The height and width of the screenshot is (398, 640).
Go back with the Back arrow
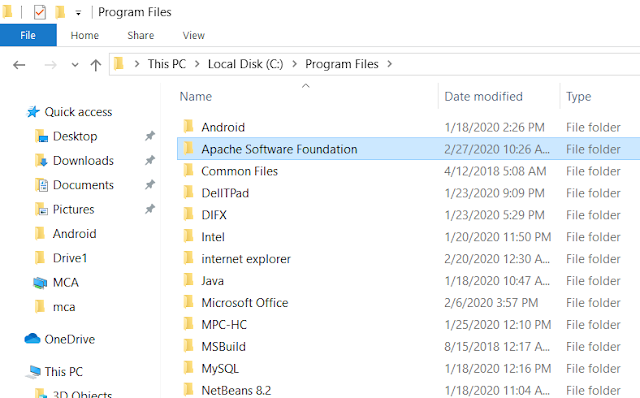click(x=19, y=64)
